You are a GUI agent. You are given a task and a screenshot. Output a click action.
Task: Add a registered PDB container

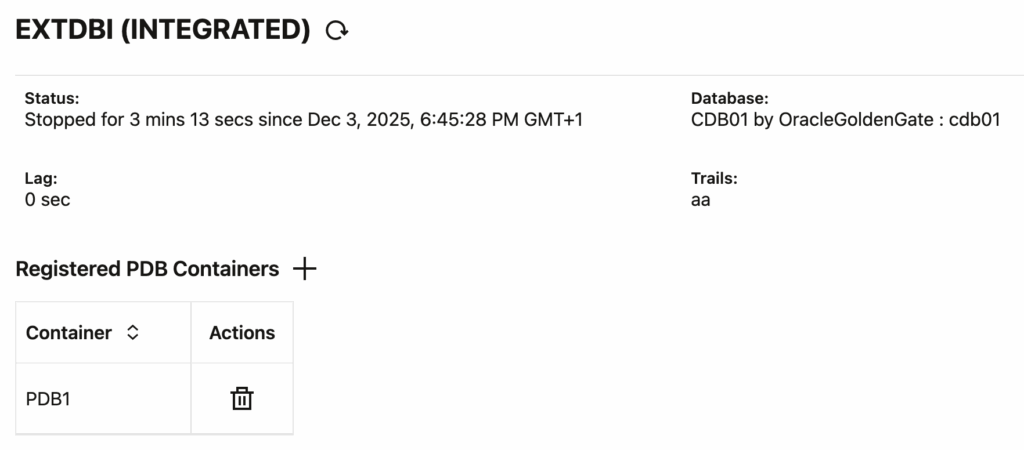pyautogui.click(x=304, y=269)
